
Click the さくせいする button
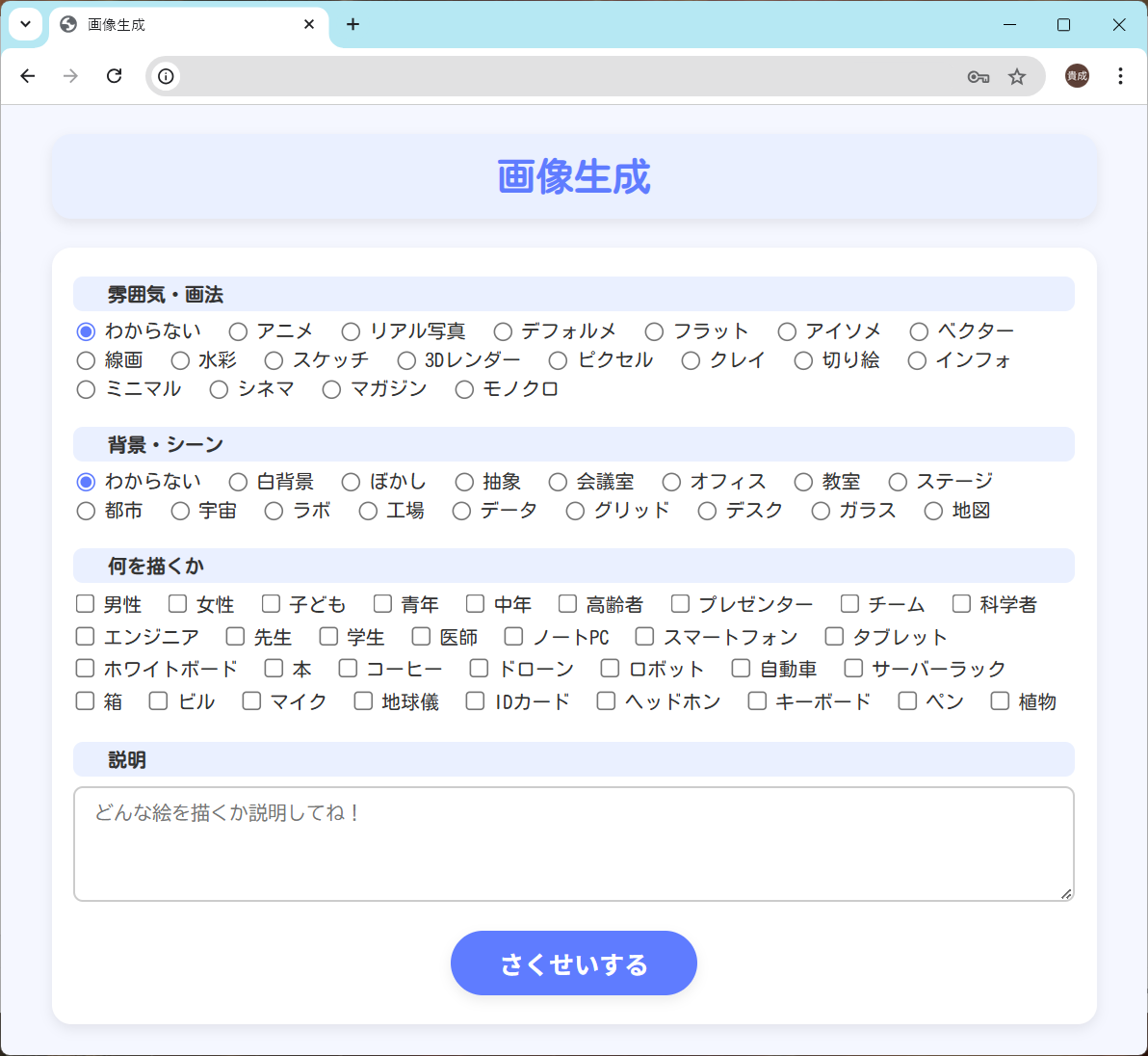(573, 963)
